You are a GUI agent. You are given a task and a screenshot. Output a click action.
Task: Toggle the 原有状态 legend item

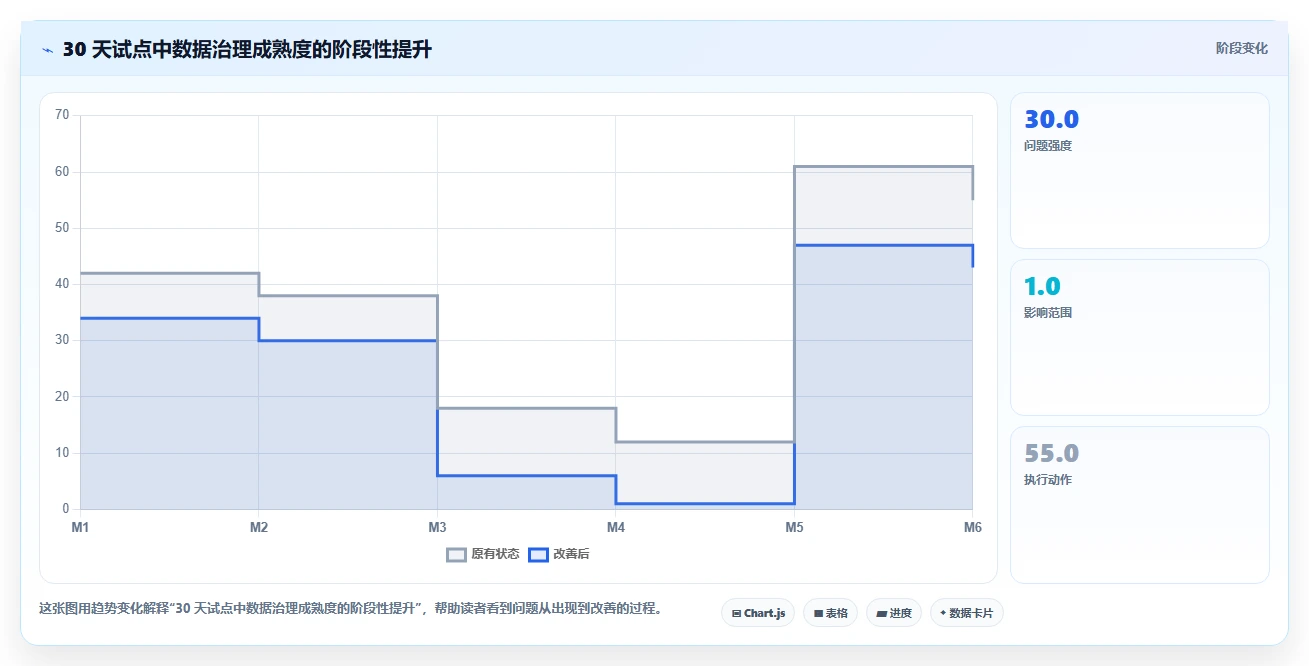coord(483,554)
